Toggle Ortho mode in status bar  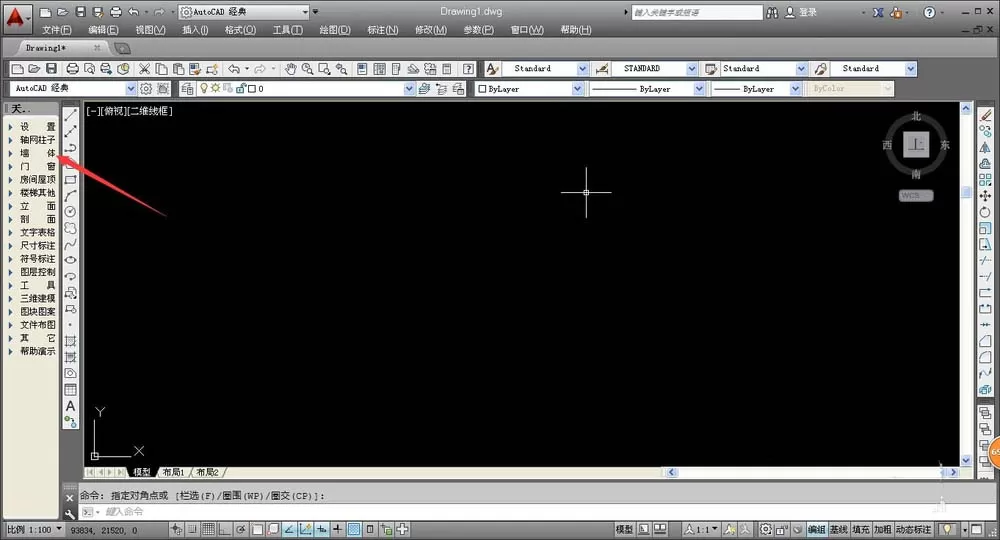pos(224,529)
